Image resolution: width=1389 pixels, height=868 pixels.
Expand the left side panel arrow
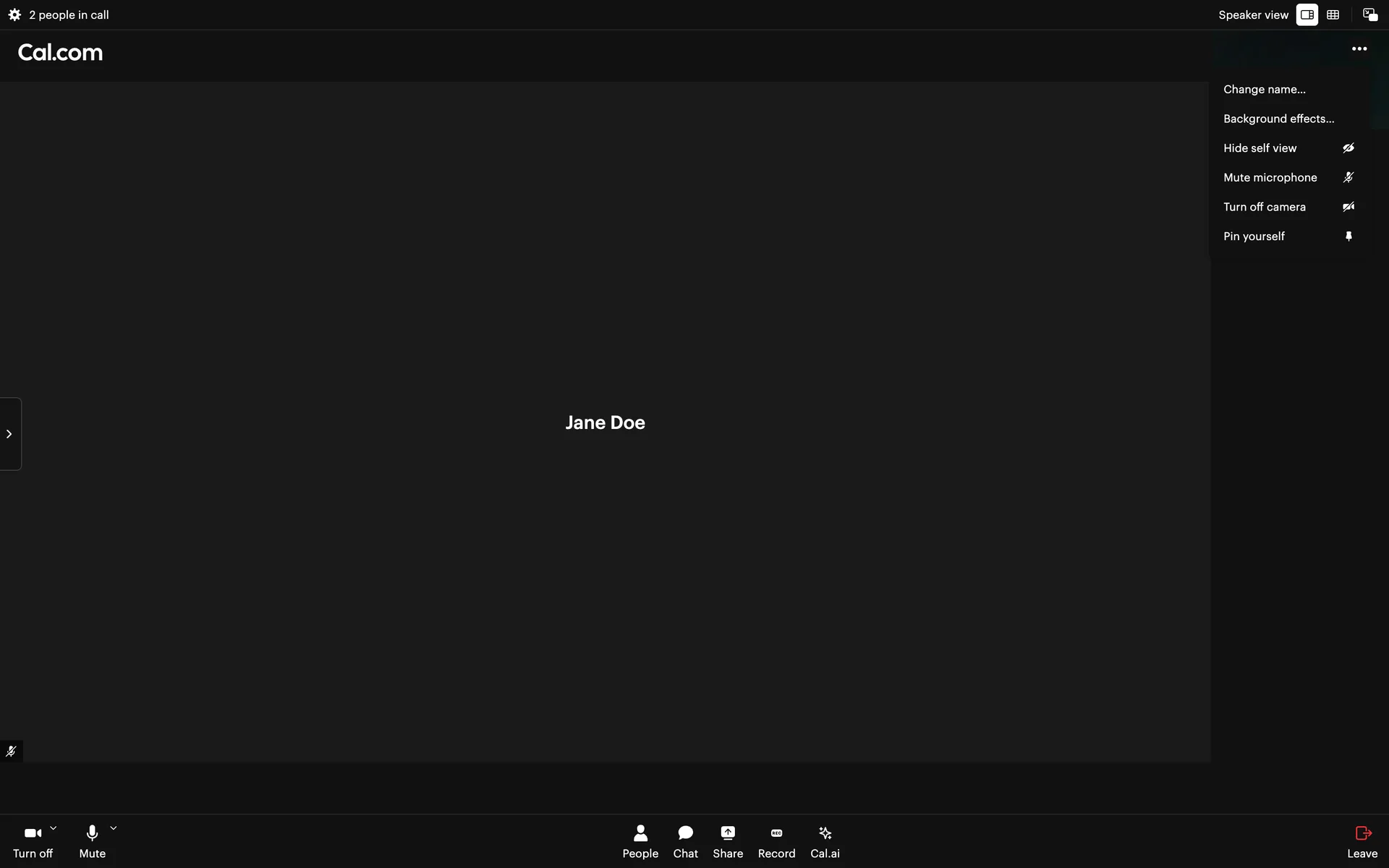pos(9,434)
